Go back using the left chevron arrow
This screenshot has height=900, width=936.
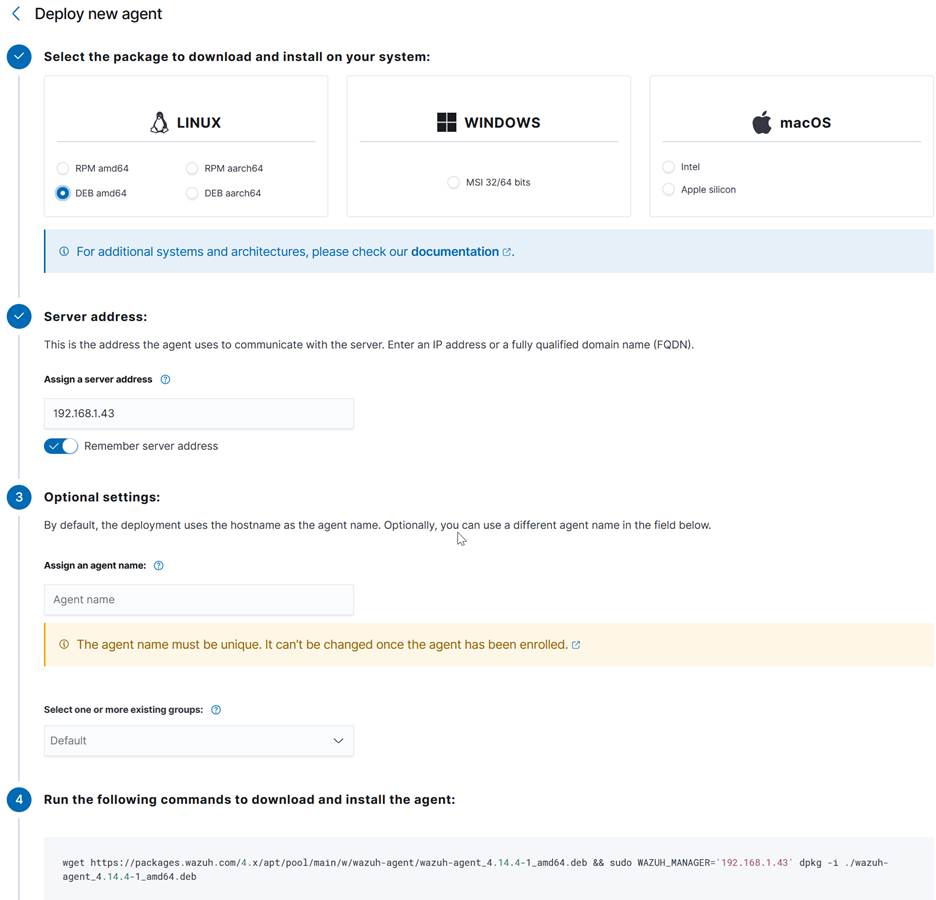[x=16, y=14]
